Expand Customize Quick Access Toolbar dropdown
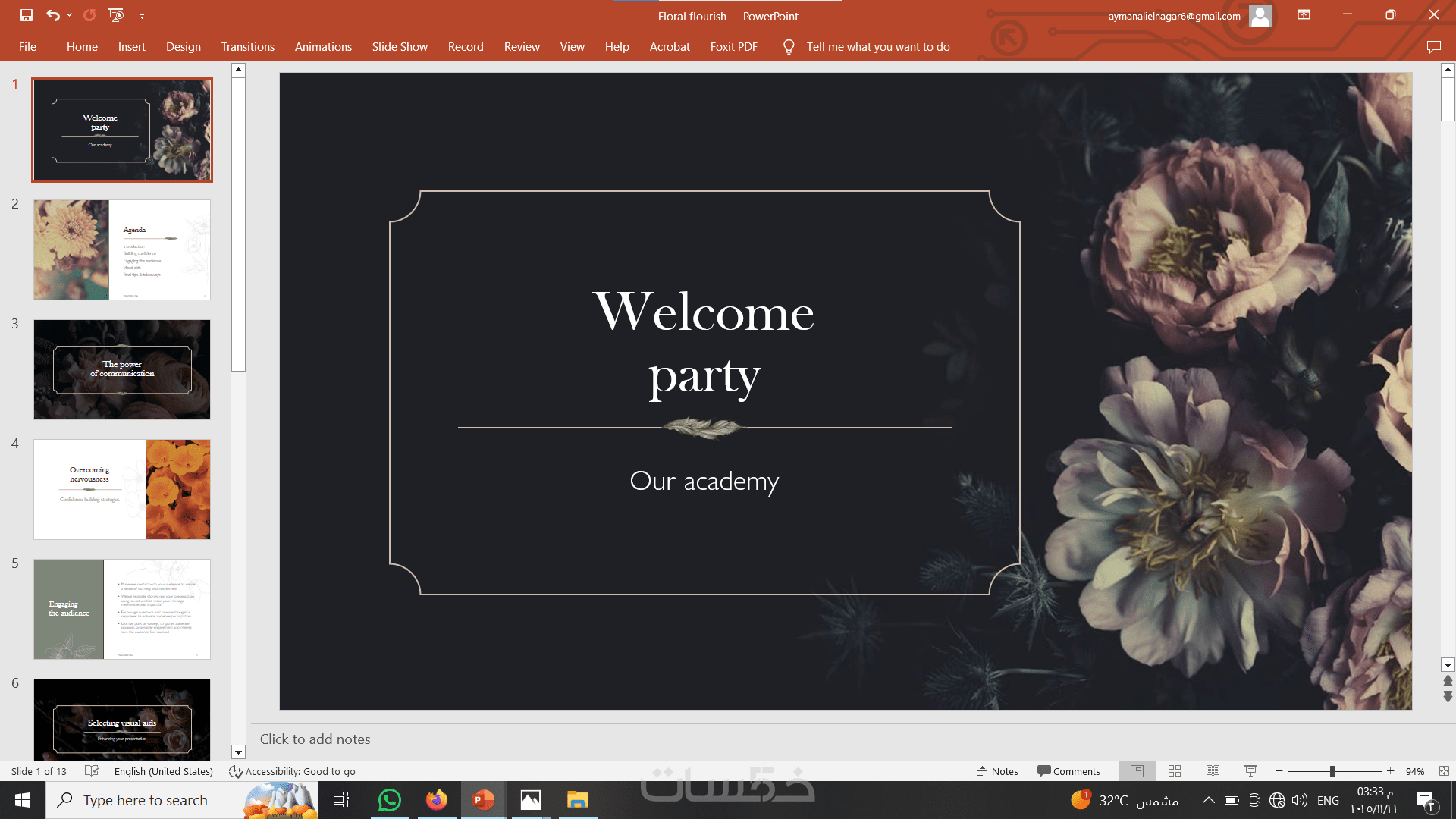 click(x=142, y=16)
